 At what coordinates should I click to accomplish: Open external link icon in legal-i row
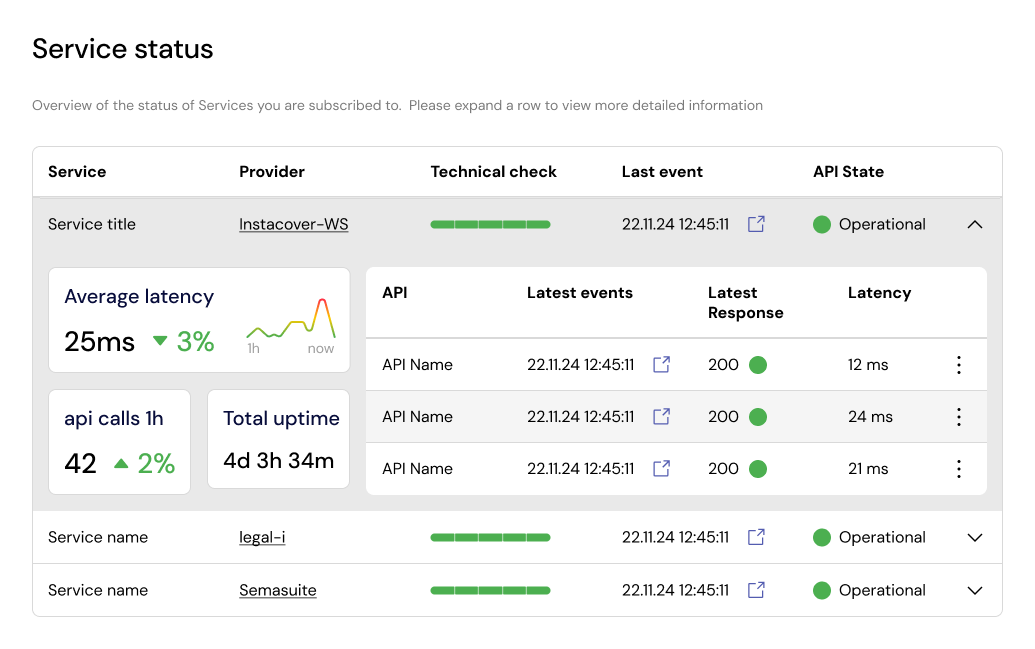coord(757,537)
